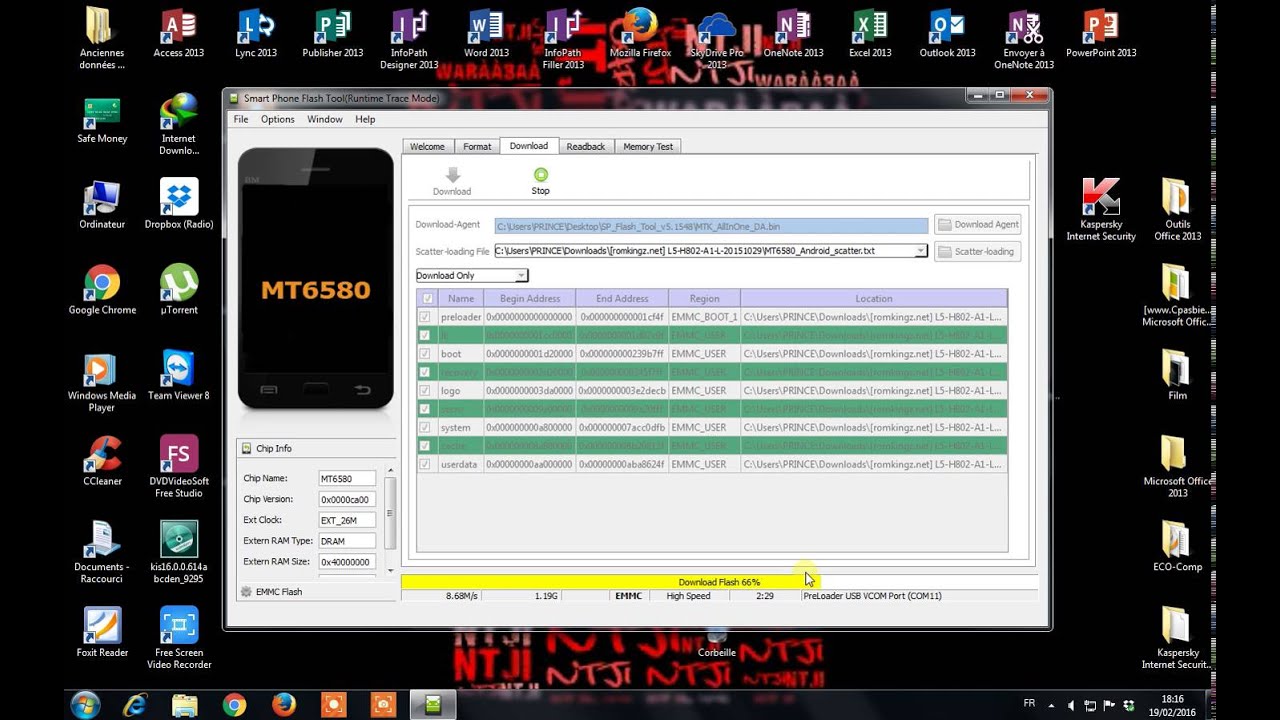Screen dimensions: 1280x720
Task: Open Word 2013 desktop shortcut
Action: pos(486,34)
